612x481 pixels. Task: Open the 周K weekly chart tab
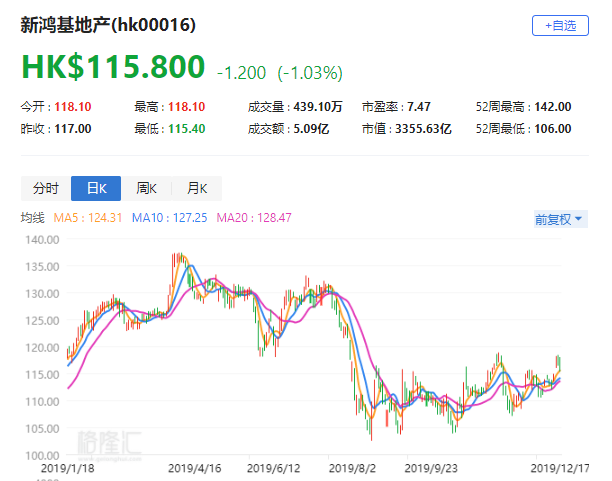click(x=146, y=188)
